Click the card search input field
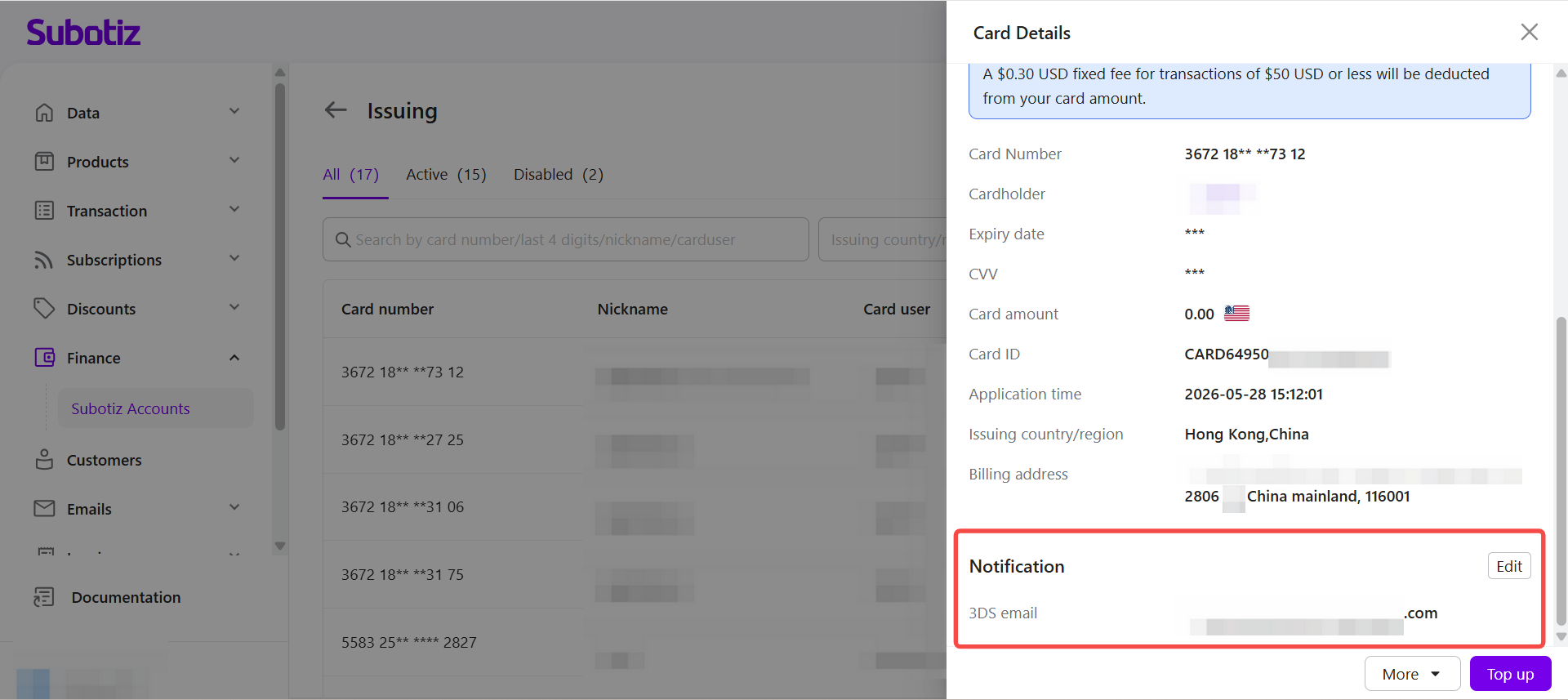This screenshot has height=700, width=1568. tap(565, 239)
